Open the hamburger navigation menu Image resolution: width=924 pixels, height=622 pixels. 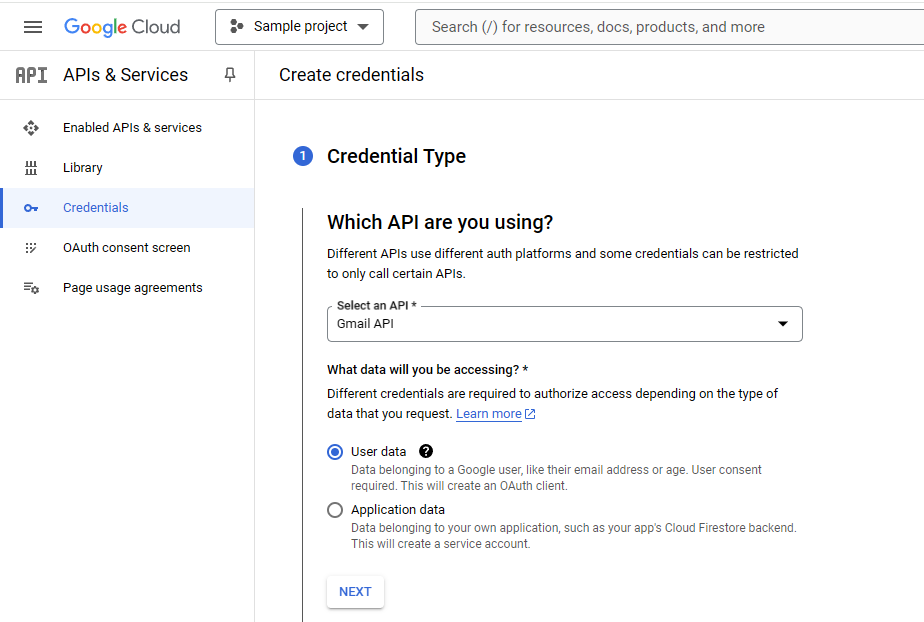tap(33, 27)
